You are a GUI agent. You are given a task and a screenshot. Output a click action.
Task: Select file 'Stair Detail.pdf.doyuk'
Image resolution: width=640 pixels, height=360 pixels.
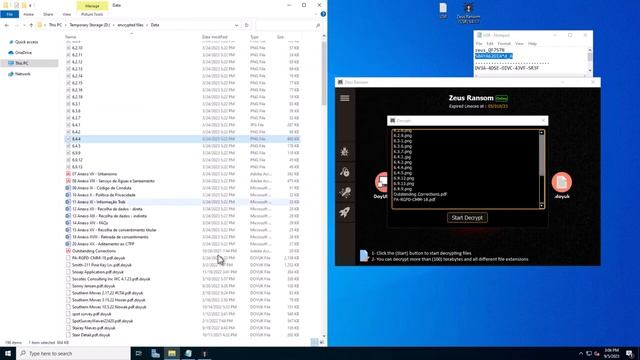tap(91, 335)
